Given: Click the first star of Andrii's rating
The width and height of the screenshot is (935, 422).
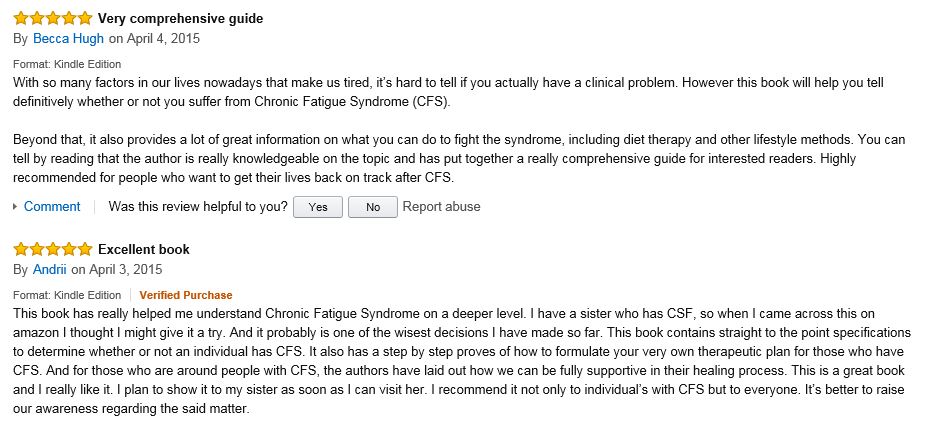Looking at the screenshot, I should (20, 249).
